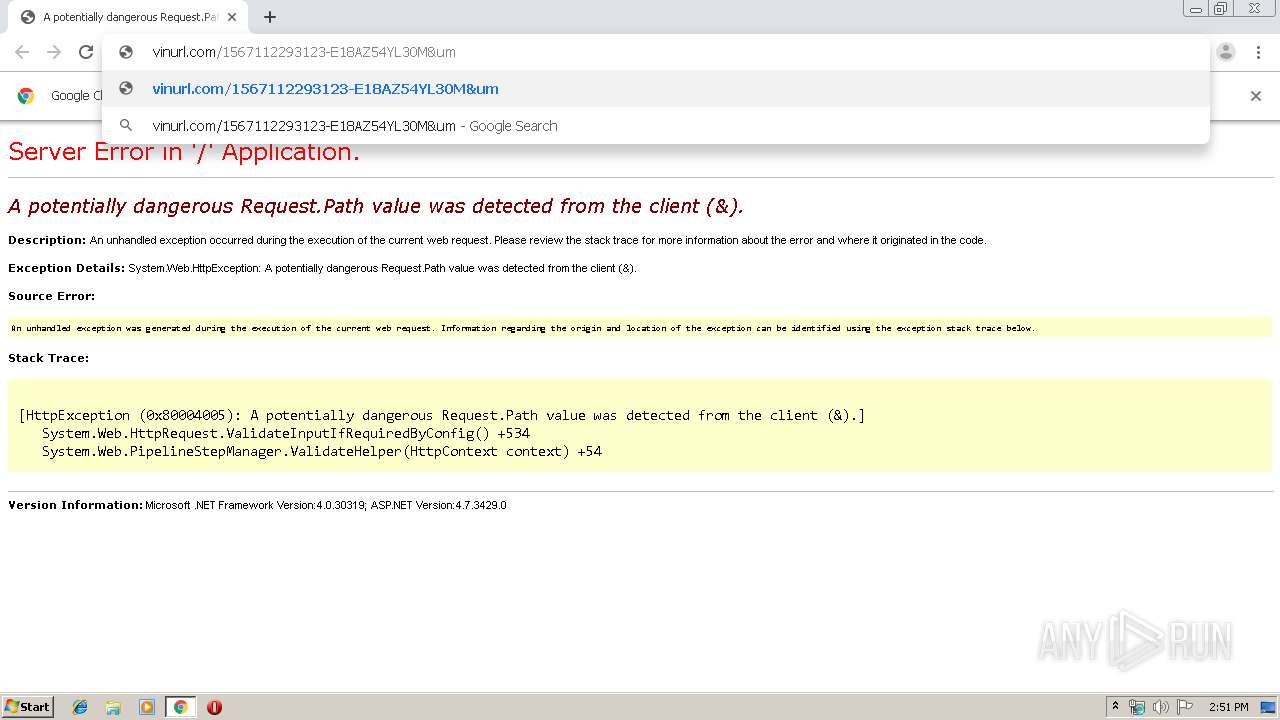Click the show desktop tray icon
1280x720 pixels.
coord(1268,707)
